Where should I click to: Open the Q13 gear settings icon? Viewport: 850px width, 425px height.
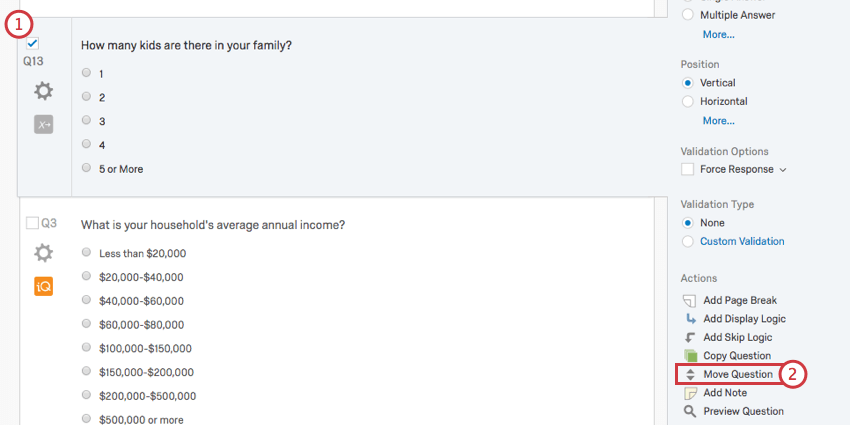coord(43,91)
